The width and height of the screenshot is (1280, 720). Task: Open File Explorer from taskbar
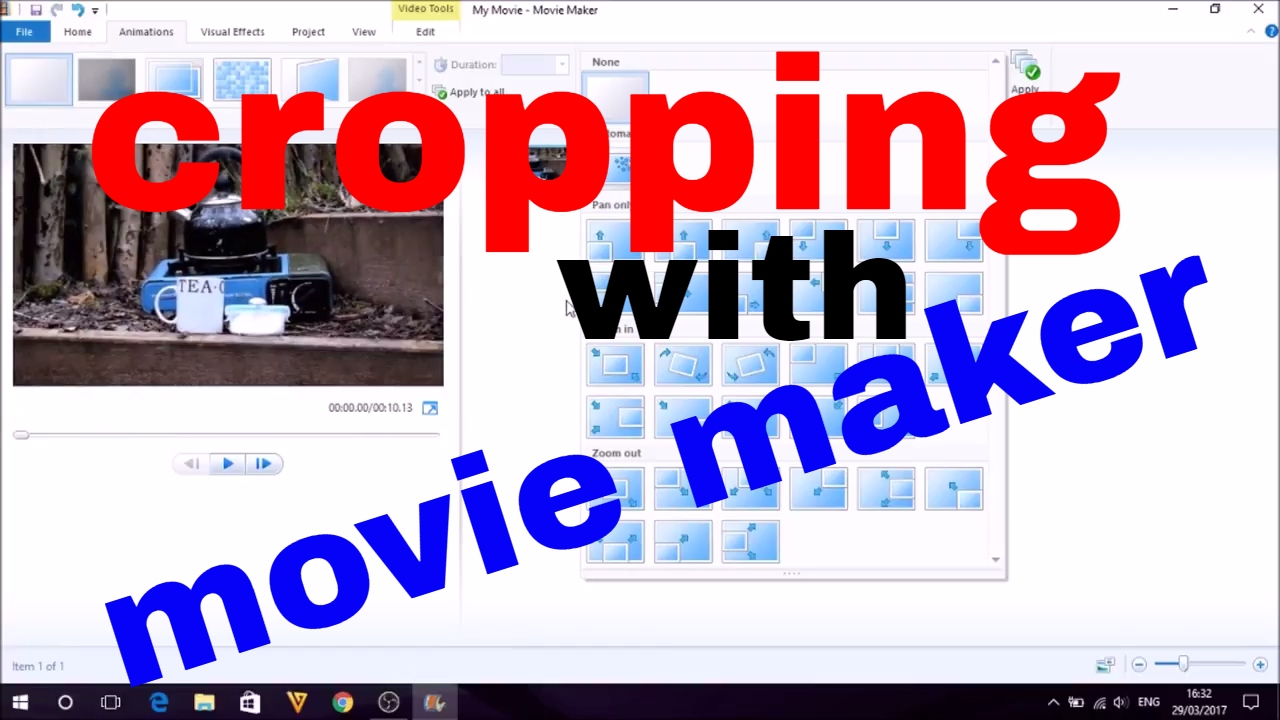(x=204, y=702)
